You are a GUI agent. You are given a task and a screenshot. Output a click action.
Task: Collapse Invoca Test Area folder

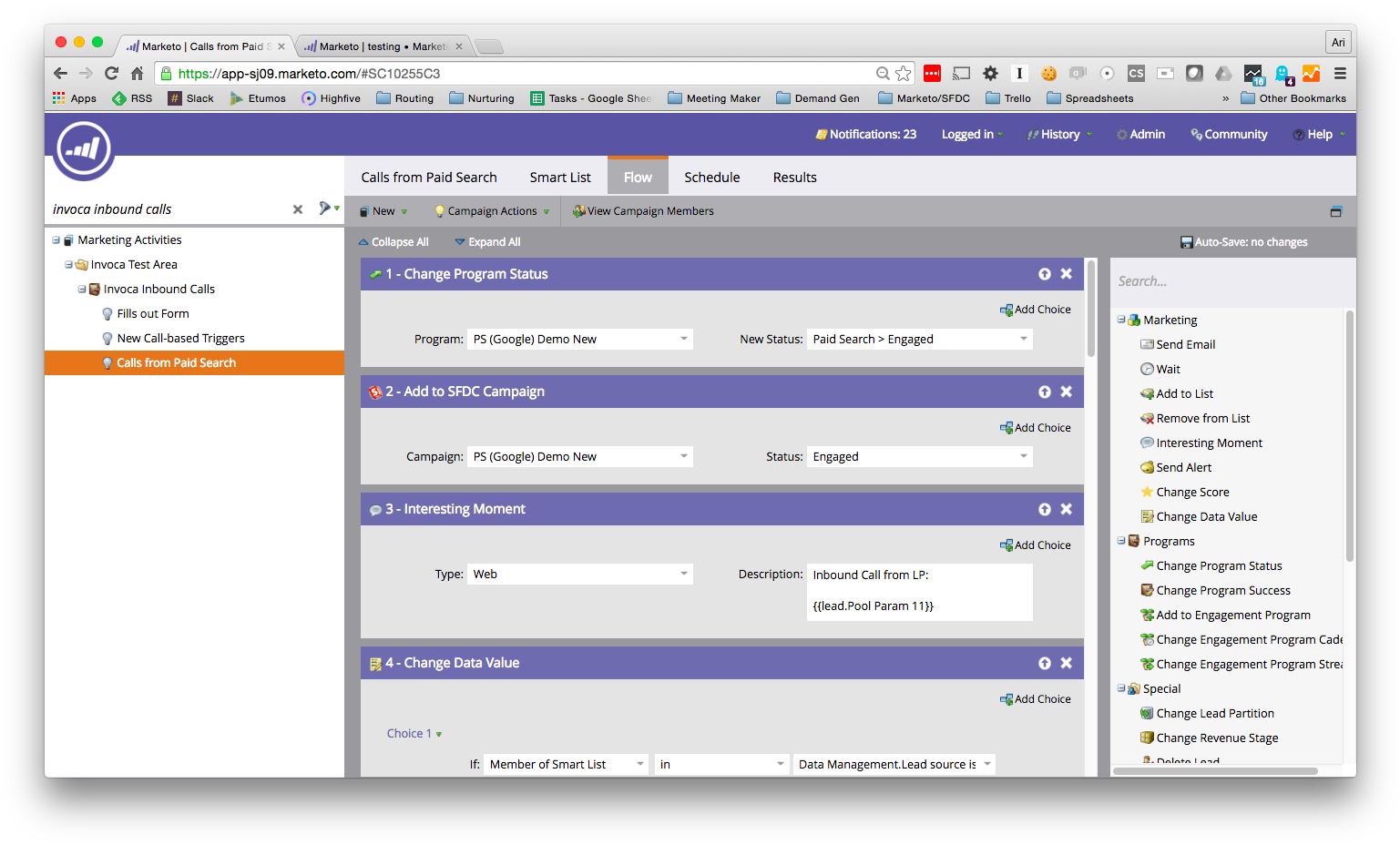point(68,265)
